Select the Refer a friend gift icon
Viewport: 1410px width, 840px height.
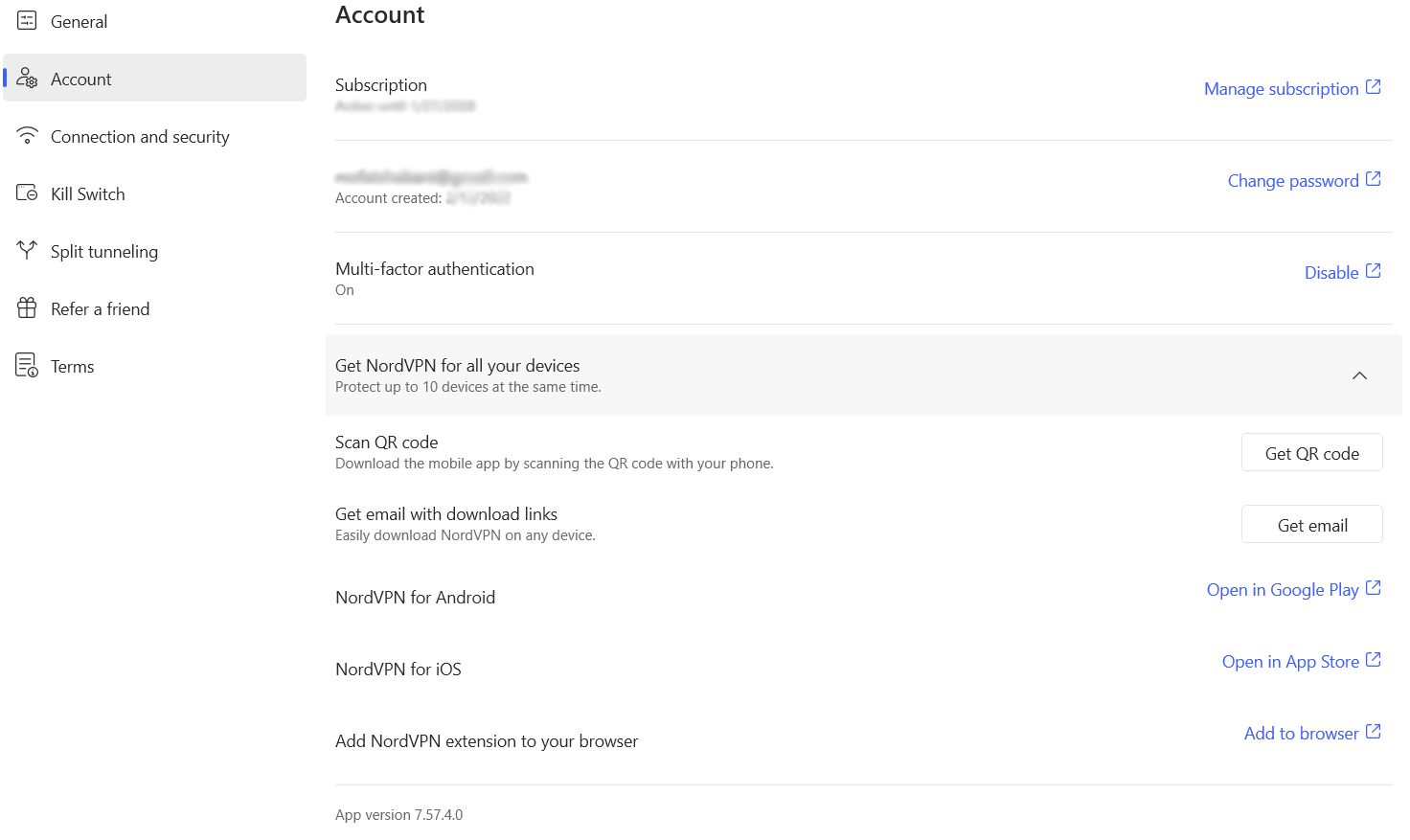click(27, 307)
